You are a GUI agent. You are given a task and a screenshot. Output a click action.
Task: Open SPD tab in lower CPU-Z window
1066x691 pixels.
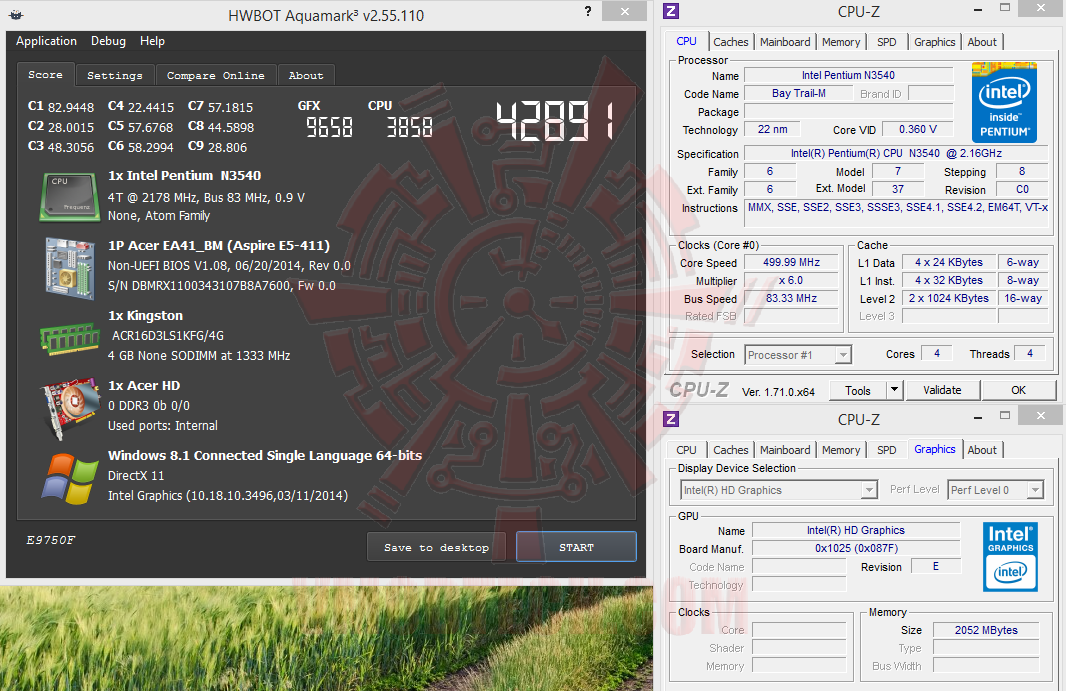(x=887, y=450)
